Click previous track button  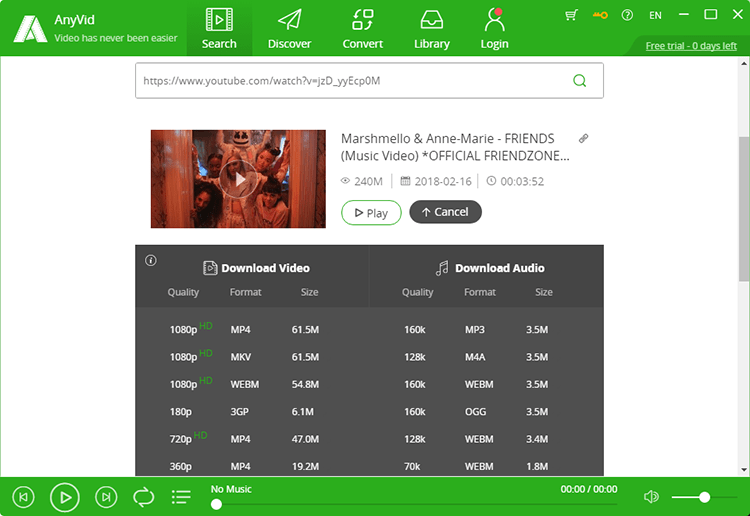click(x=23, y=497)
